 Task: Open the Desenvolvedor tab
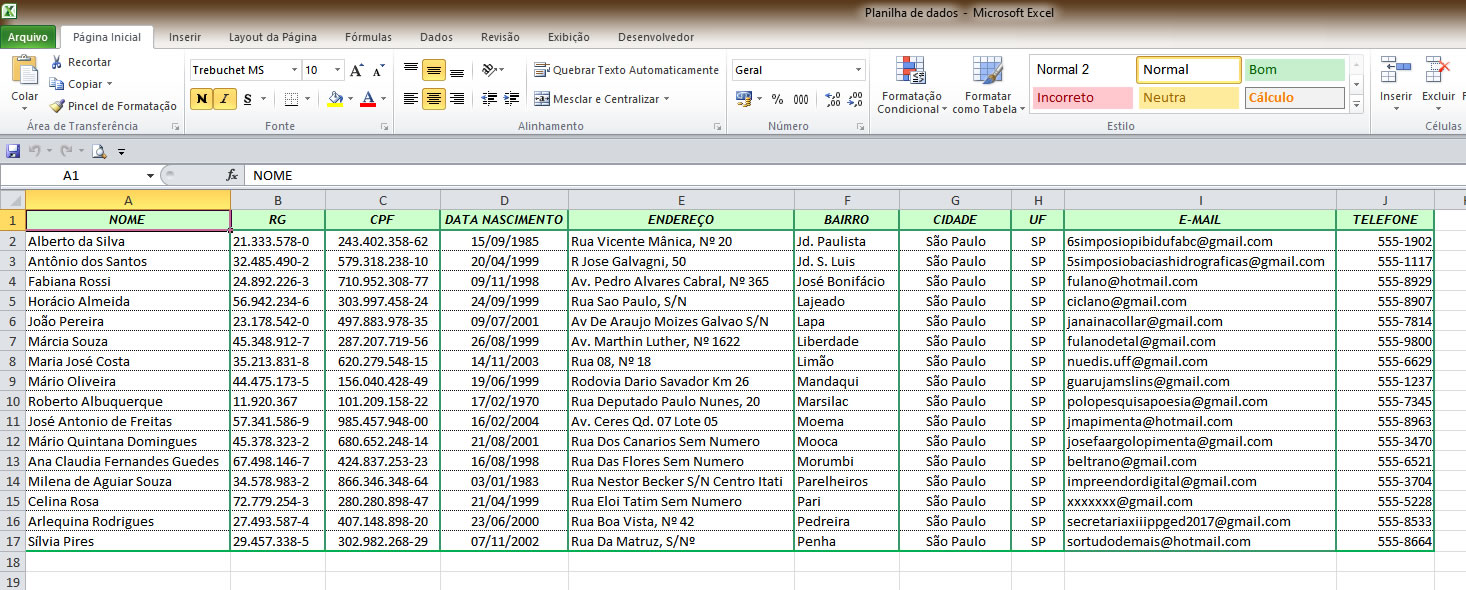(655, 37)
